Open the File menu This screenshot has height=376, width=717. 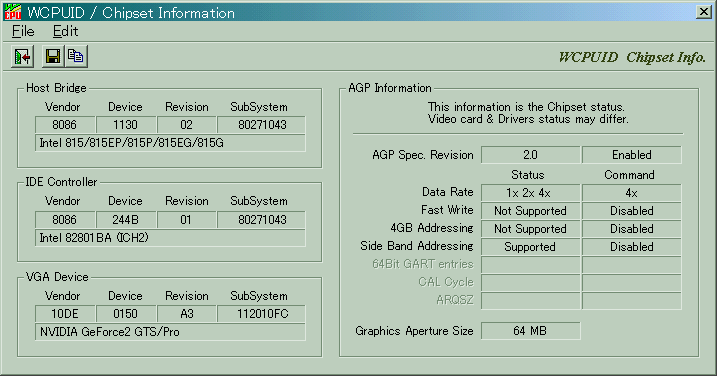coord(23,31)
